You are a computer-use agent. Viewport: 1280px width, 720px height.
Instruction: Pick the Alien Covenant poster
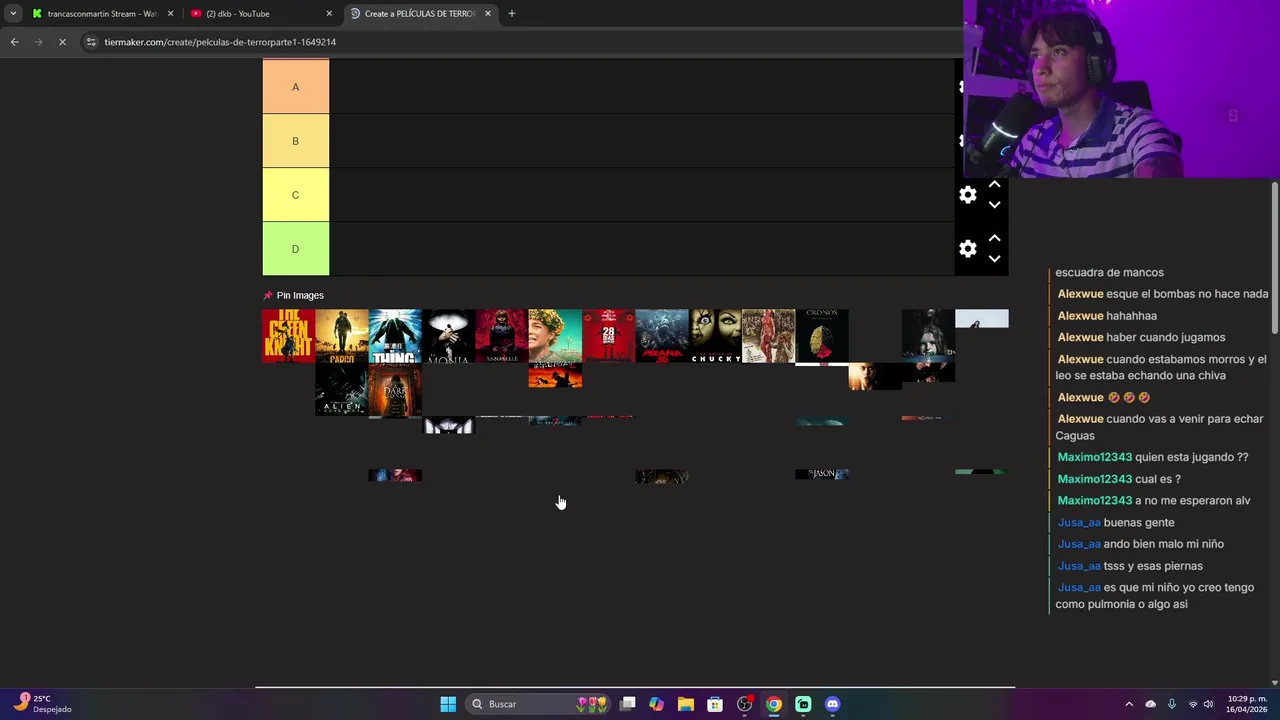click(342, 389)
